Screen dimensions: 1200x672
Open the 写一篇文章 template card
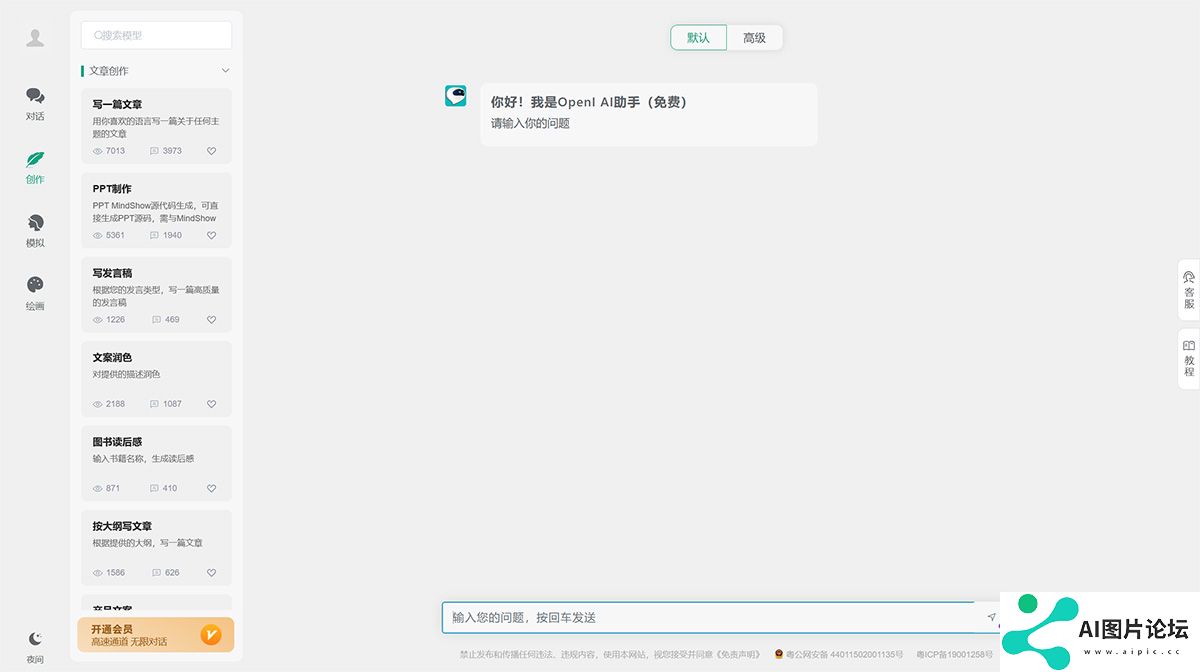coord(156,126)
